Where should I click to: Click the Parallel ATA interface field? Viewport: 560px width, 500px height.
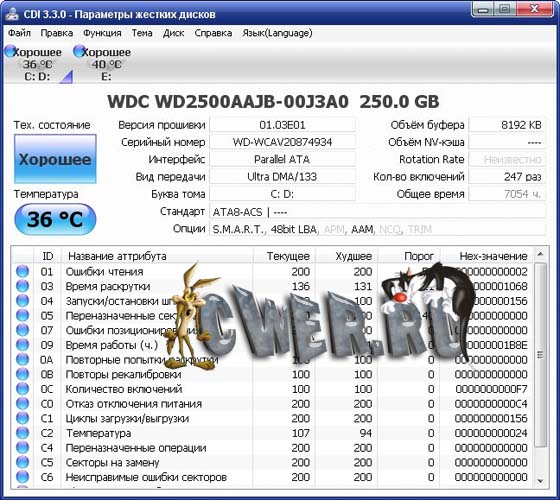(x=282, y=159)
